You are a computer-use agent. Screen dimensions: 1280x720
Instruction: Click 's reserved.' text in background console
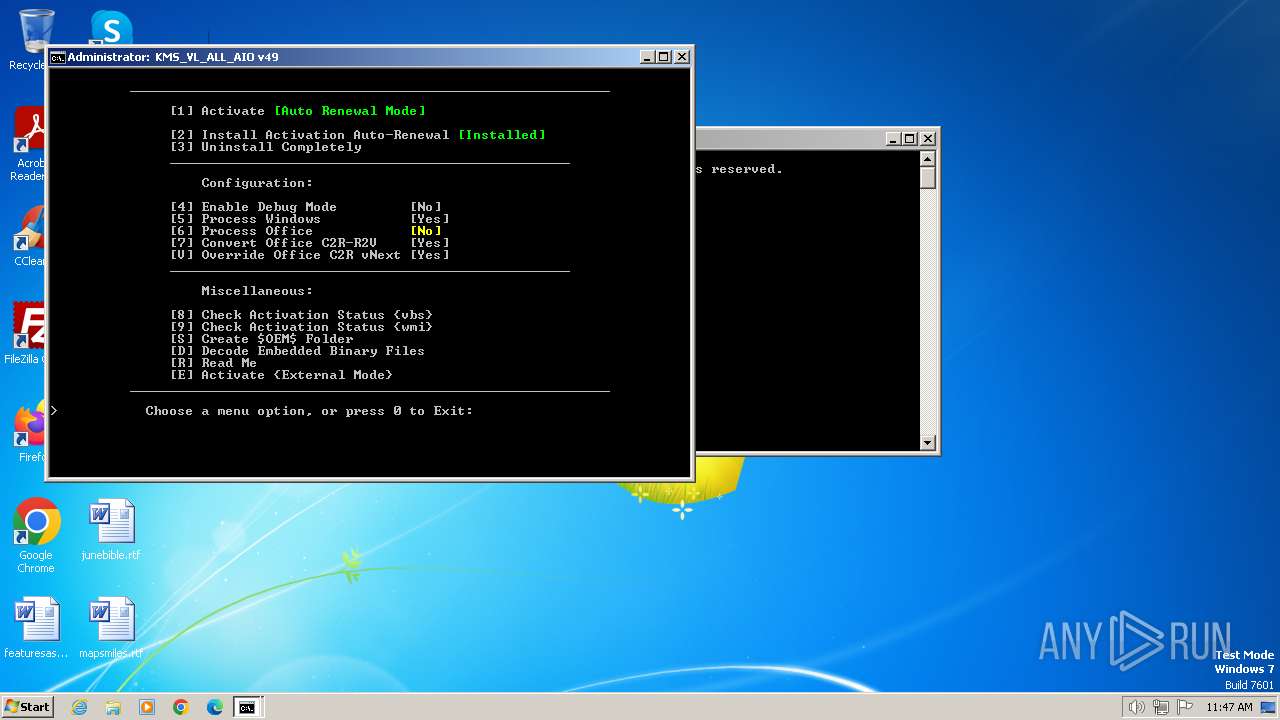coord(739,169)
